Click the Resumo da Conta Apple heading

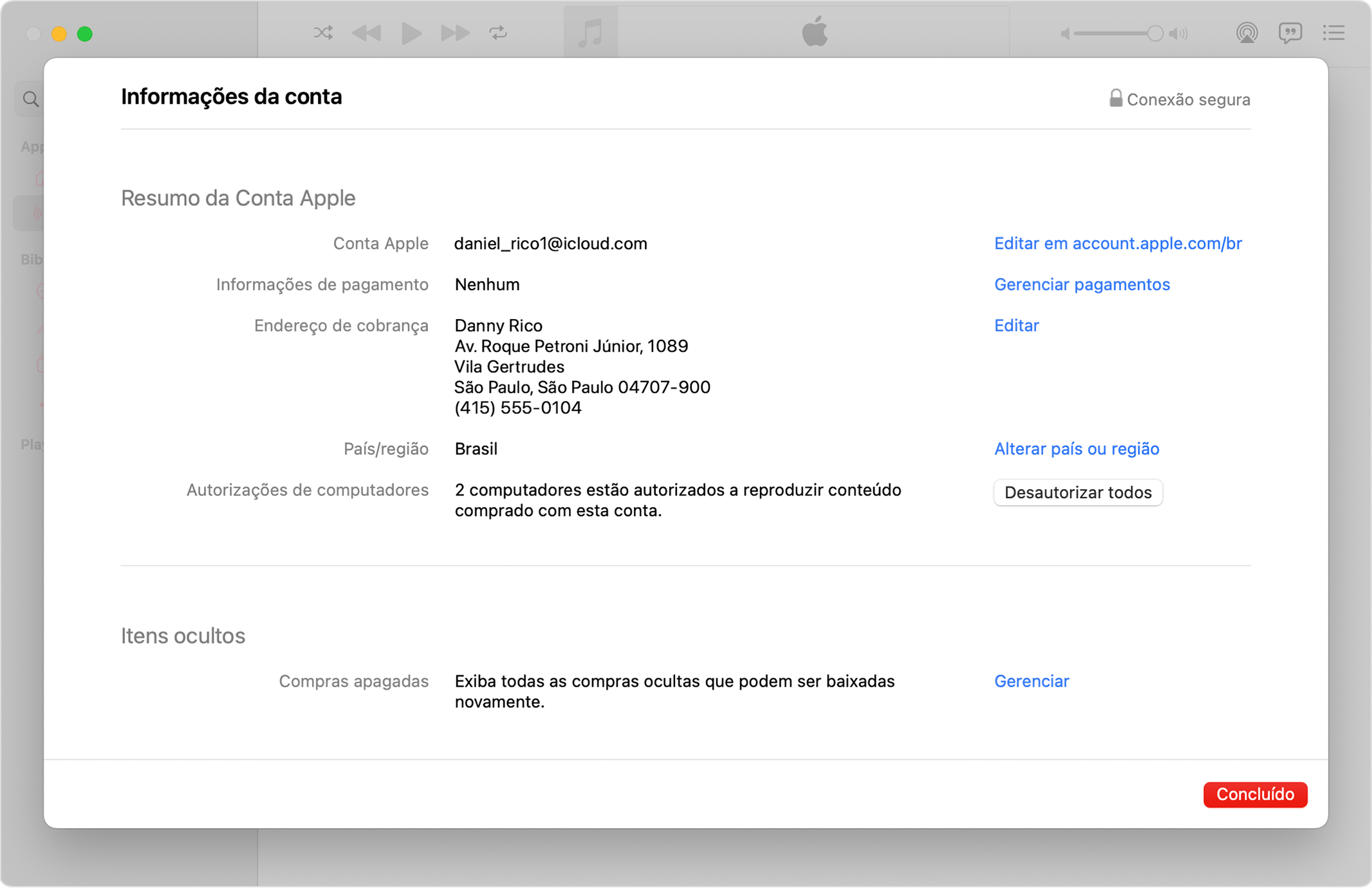point(238,198)
